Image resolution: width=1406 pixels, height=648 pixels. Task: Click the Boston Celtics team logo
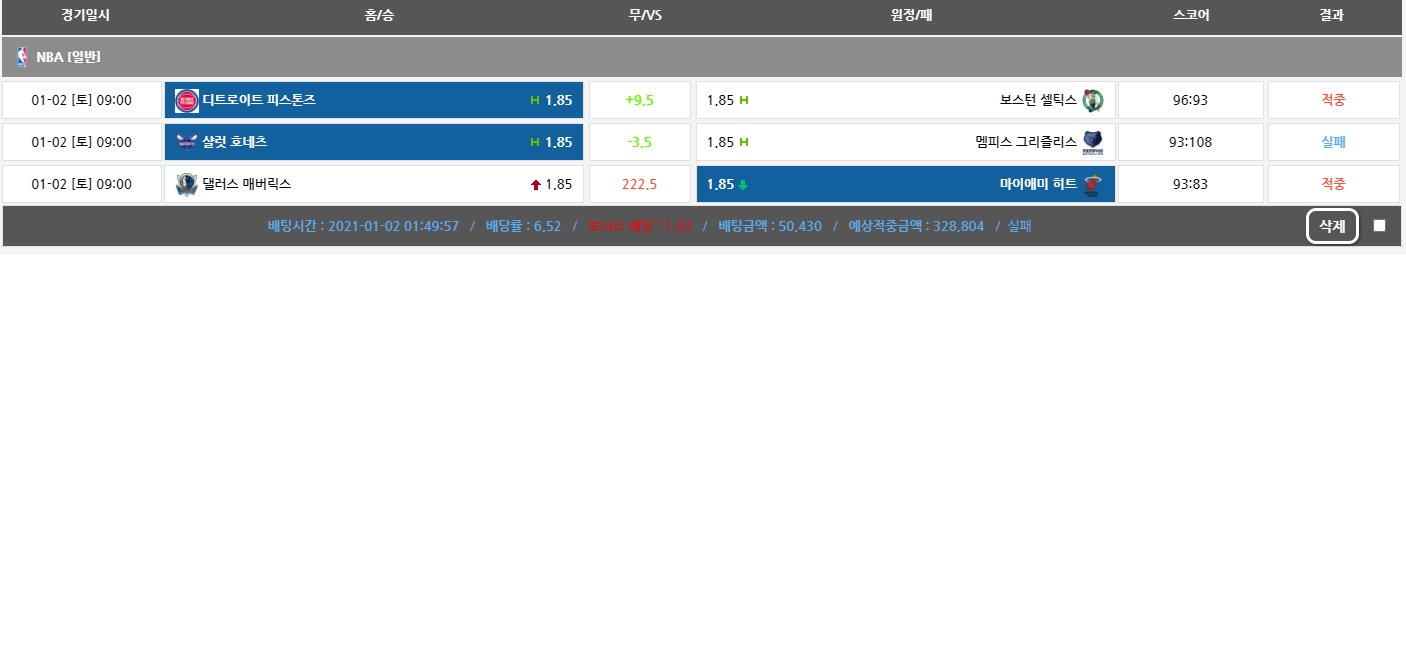point(1092,100)
